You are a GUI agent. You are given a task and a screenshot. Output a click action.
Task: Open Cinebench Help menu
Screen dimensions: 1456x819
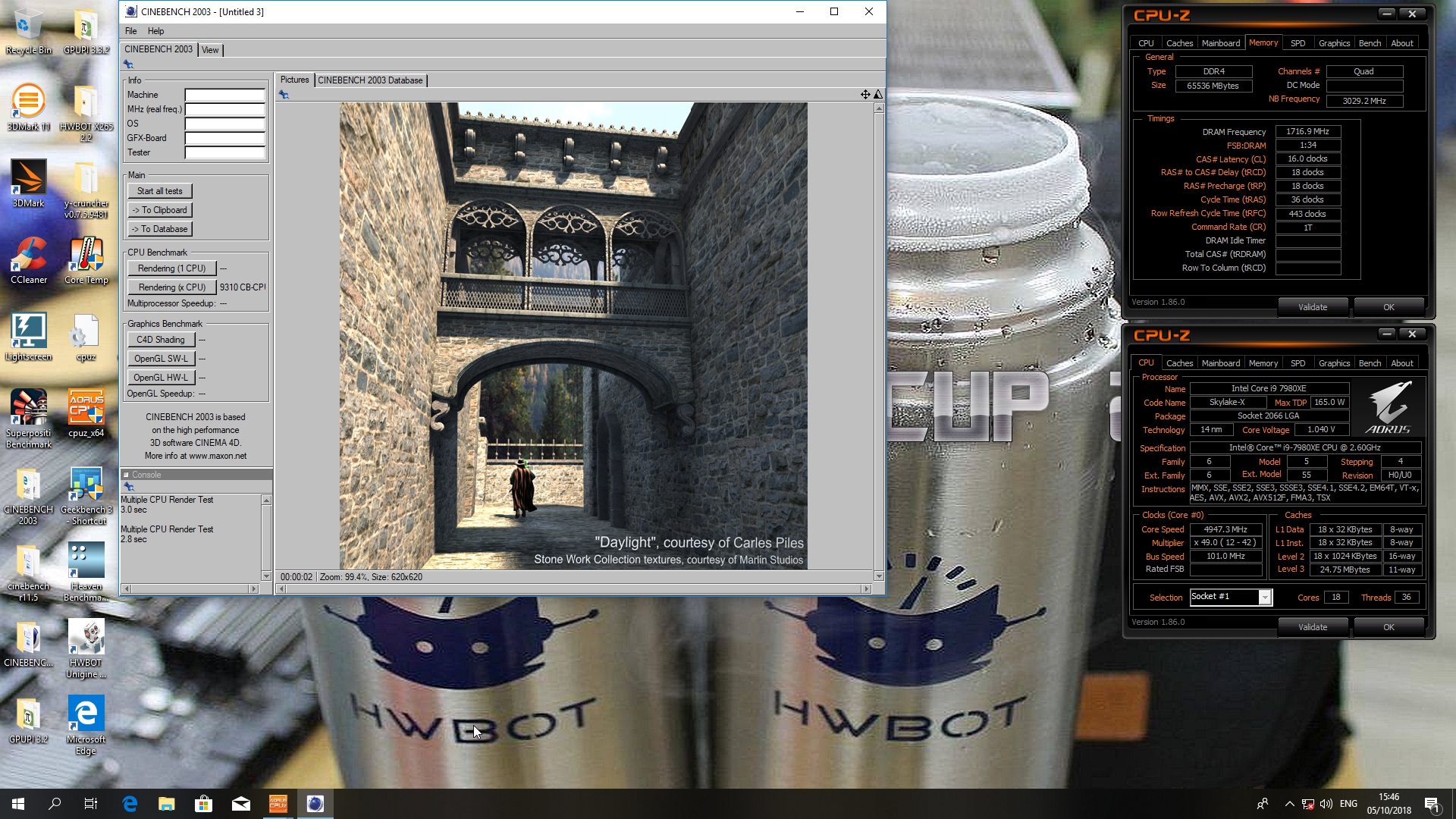pos(155,31)
